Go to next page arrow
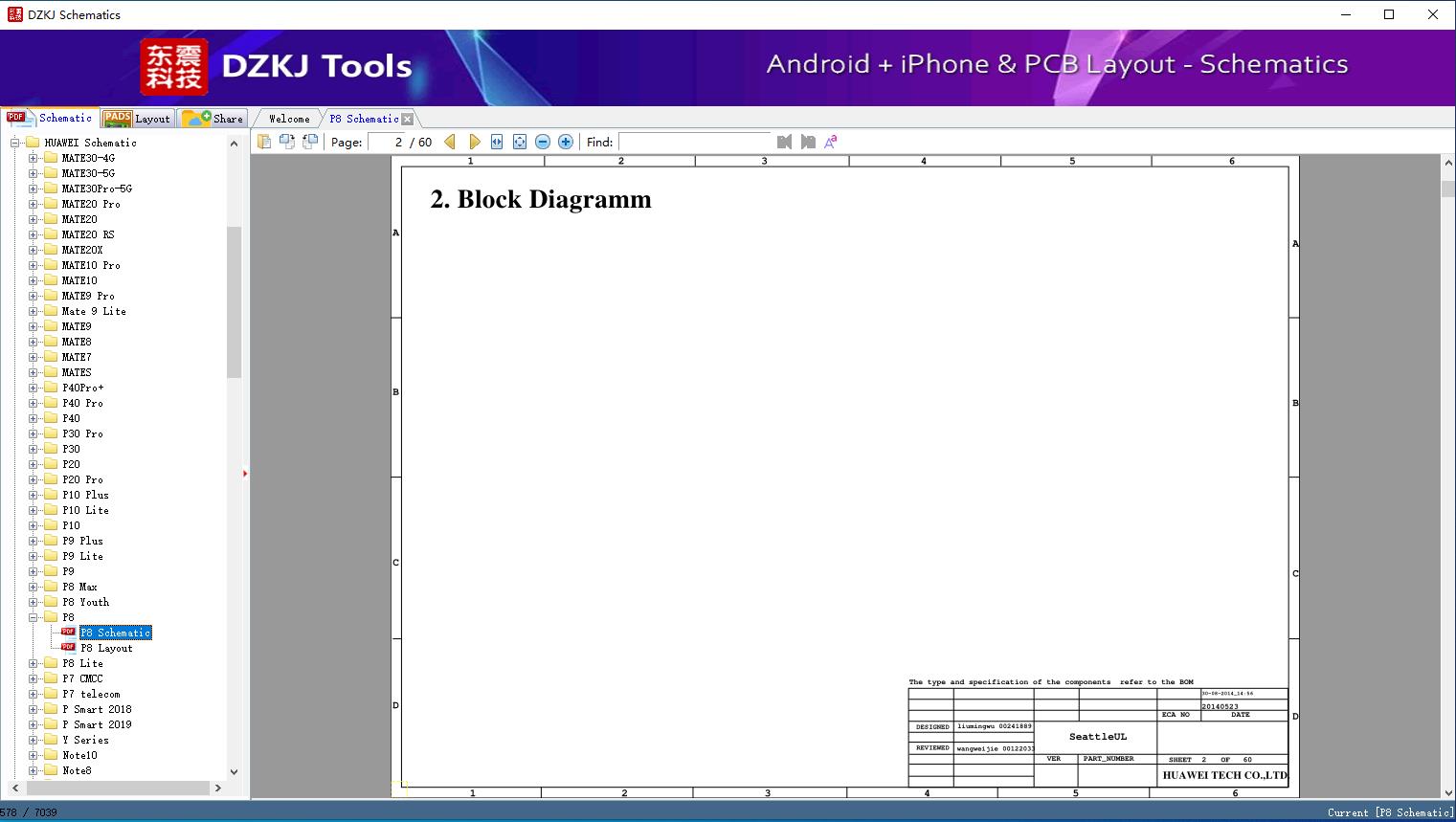1456x822 pixels. click(474, 142)
